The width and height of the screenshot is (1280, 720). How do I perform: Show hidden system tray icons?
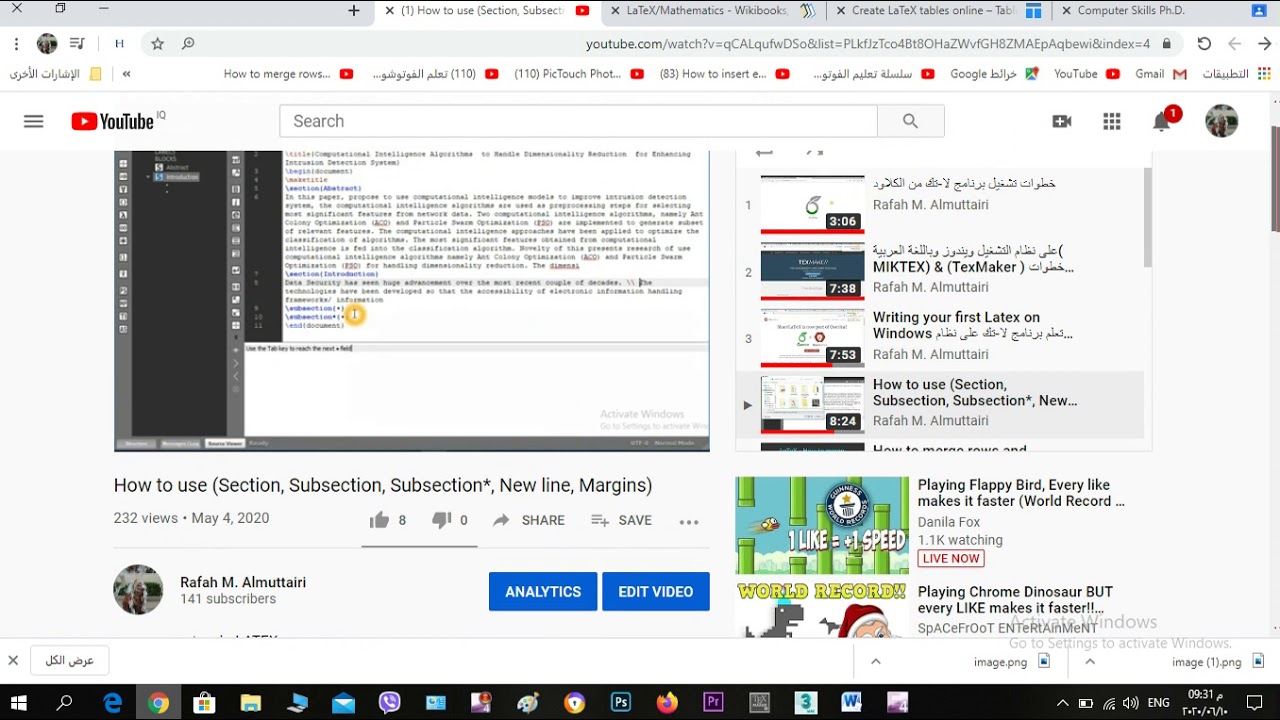1062,703
